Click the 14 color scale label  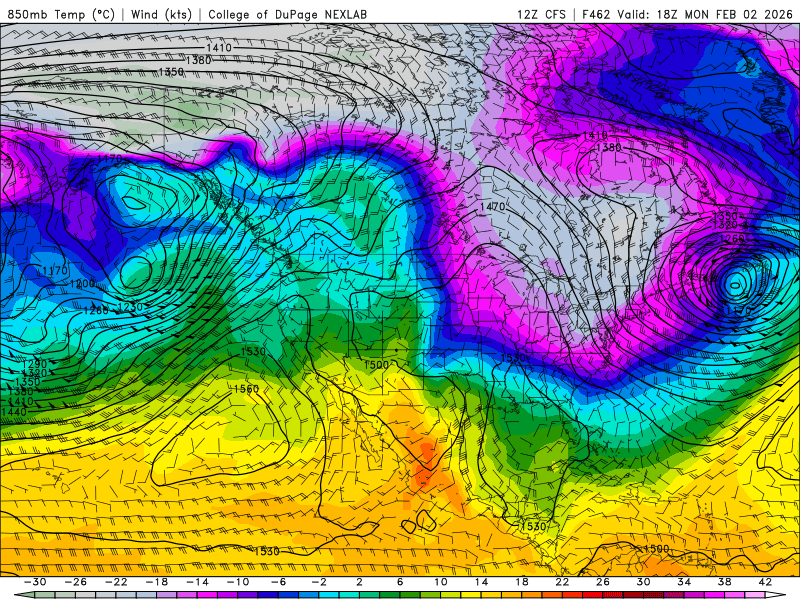(x=481, y=582)
